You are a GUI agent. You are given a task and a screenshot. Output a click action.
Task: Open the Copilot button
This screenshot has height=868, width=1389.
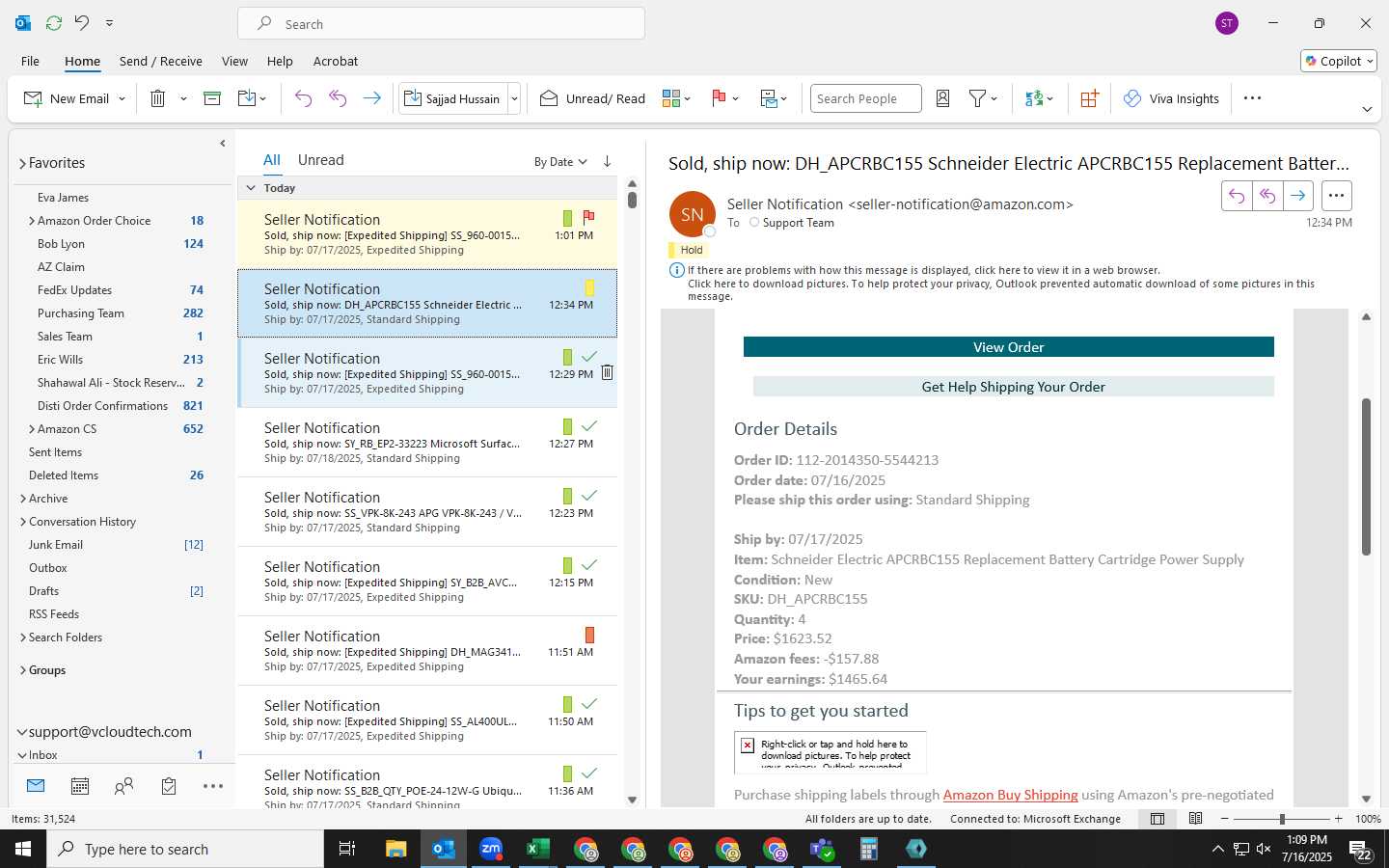click(1339, 61)
